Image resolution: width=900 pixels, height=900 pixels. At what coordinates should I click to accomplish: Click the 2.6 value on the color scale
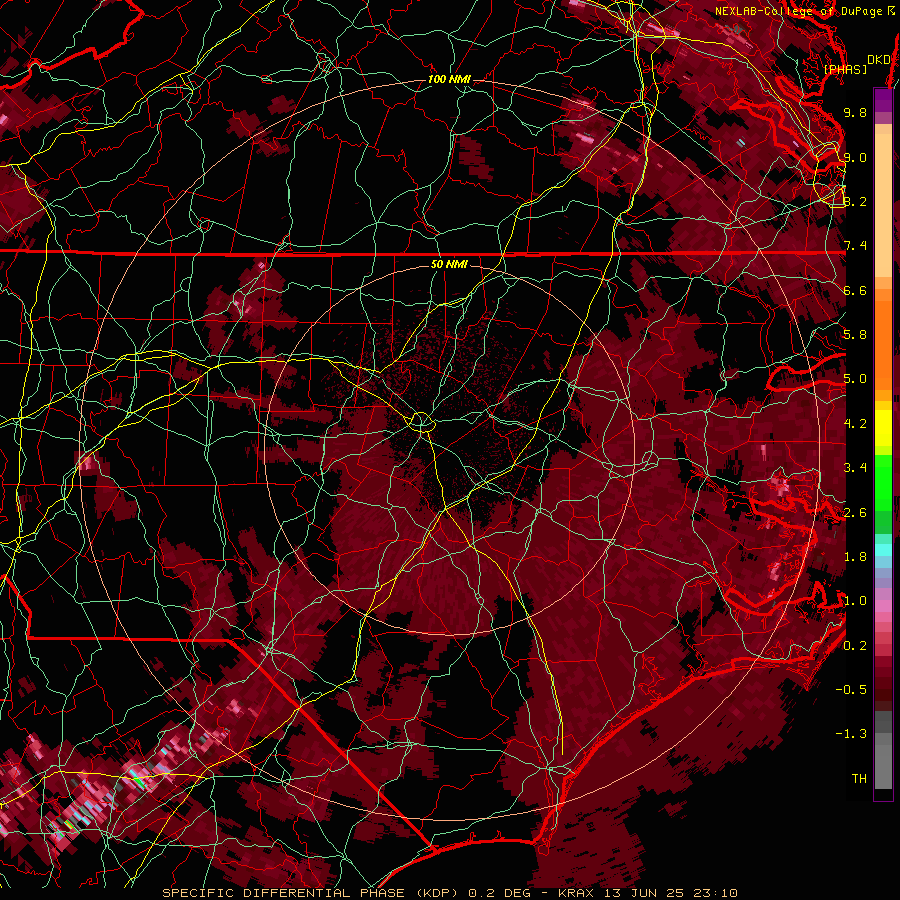[855, 513]
